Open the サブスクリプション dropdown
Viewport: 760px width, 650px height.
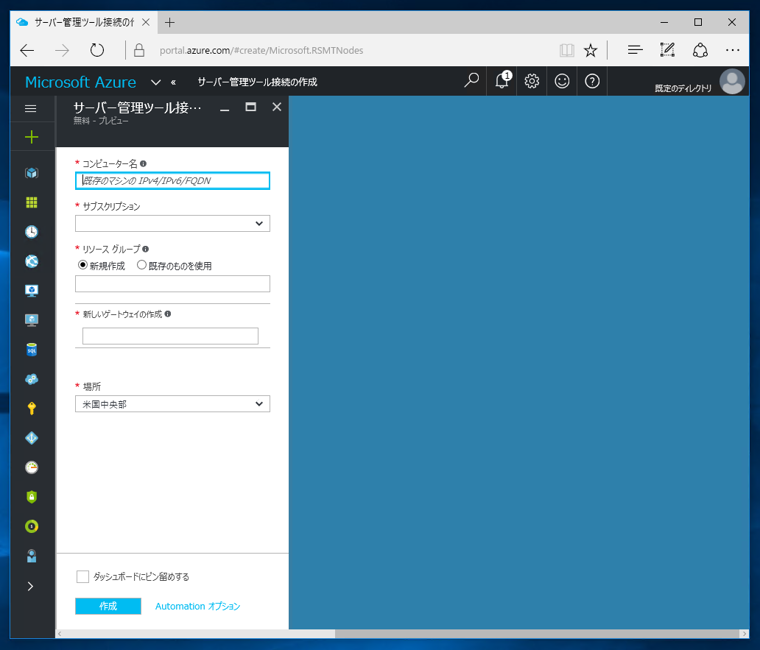click(x=173, y=223)
